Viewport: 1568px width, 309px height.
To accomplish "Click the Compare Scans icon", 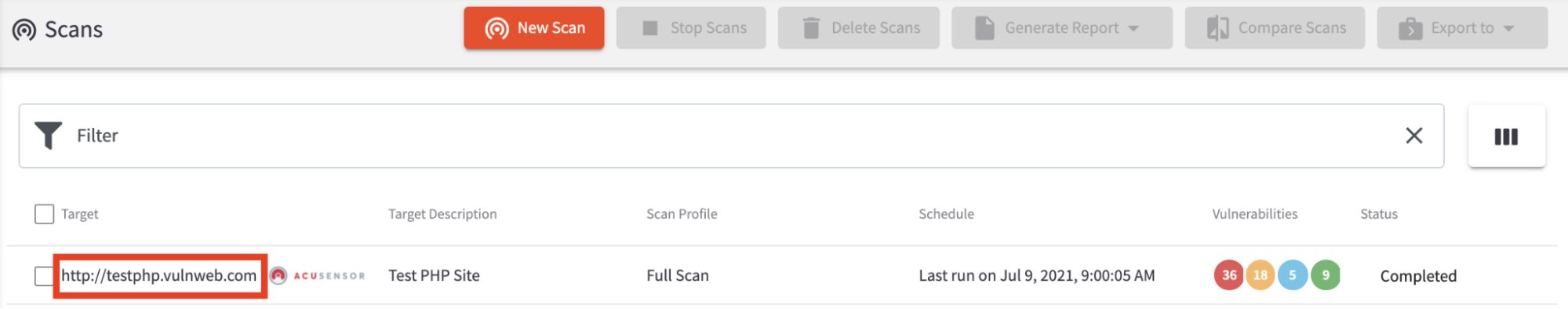I will tap(1217, 28).
